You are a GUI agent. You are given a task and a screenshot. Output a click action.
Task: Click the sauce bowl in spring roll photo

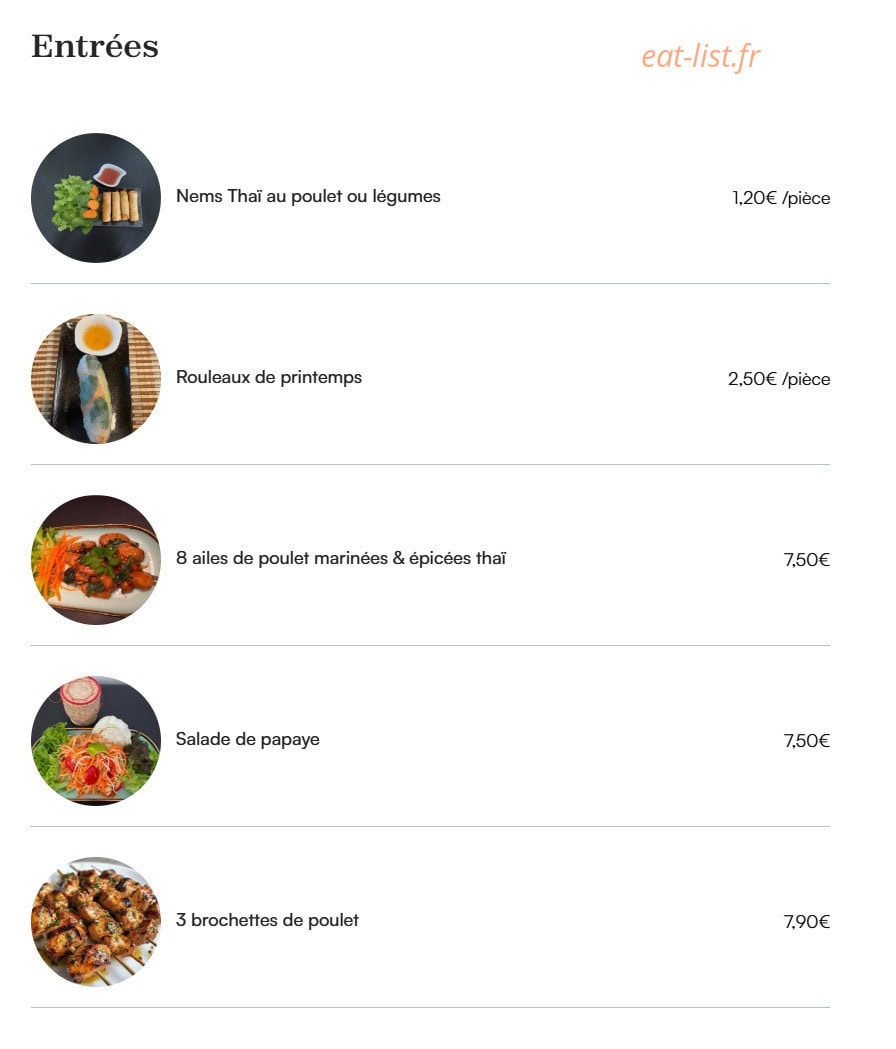98,335
